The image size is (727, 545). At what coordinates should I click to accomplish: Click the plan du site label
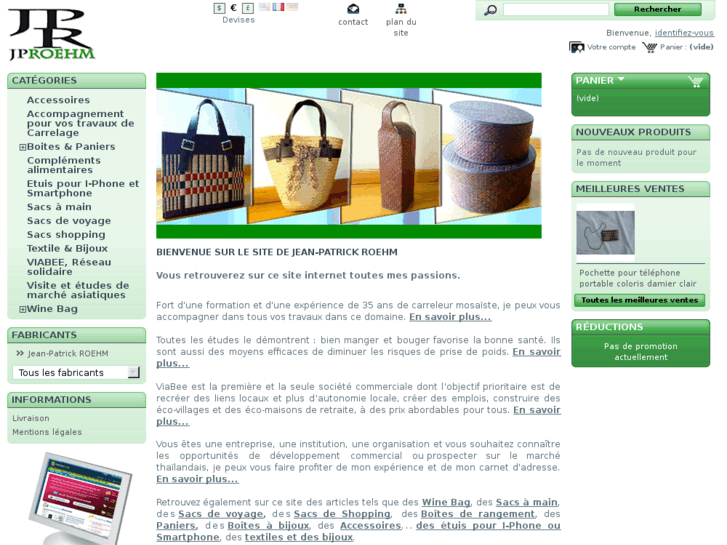(401, 27)
